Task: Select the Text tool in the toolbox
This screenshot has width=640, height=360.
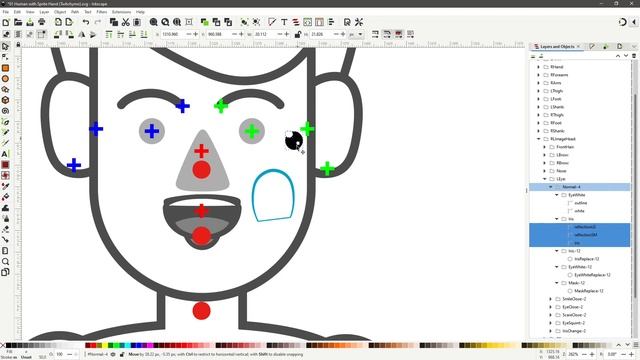Action: 5,154
